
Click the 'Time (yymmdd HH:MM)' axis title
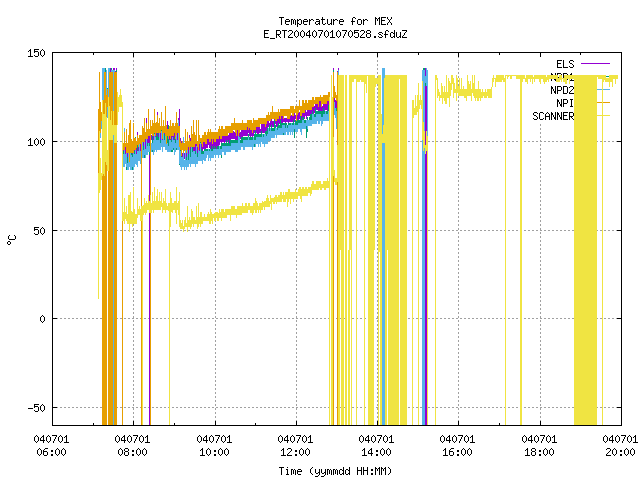tap(335, 471)
